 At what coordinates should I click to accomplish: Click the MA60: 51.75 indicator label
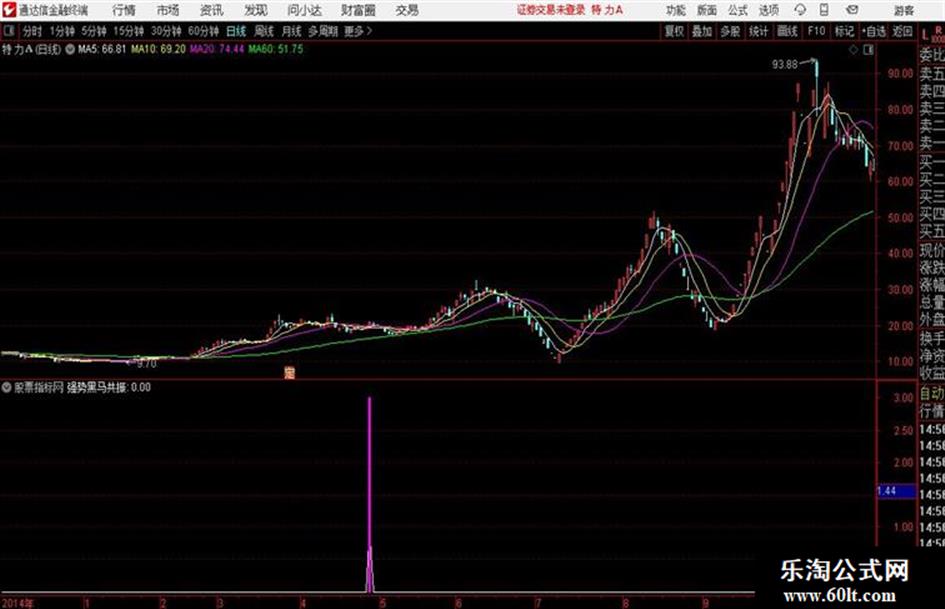[x=276, y=49]
